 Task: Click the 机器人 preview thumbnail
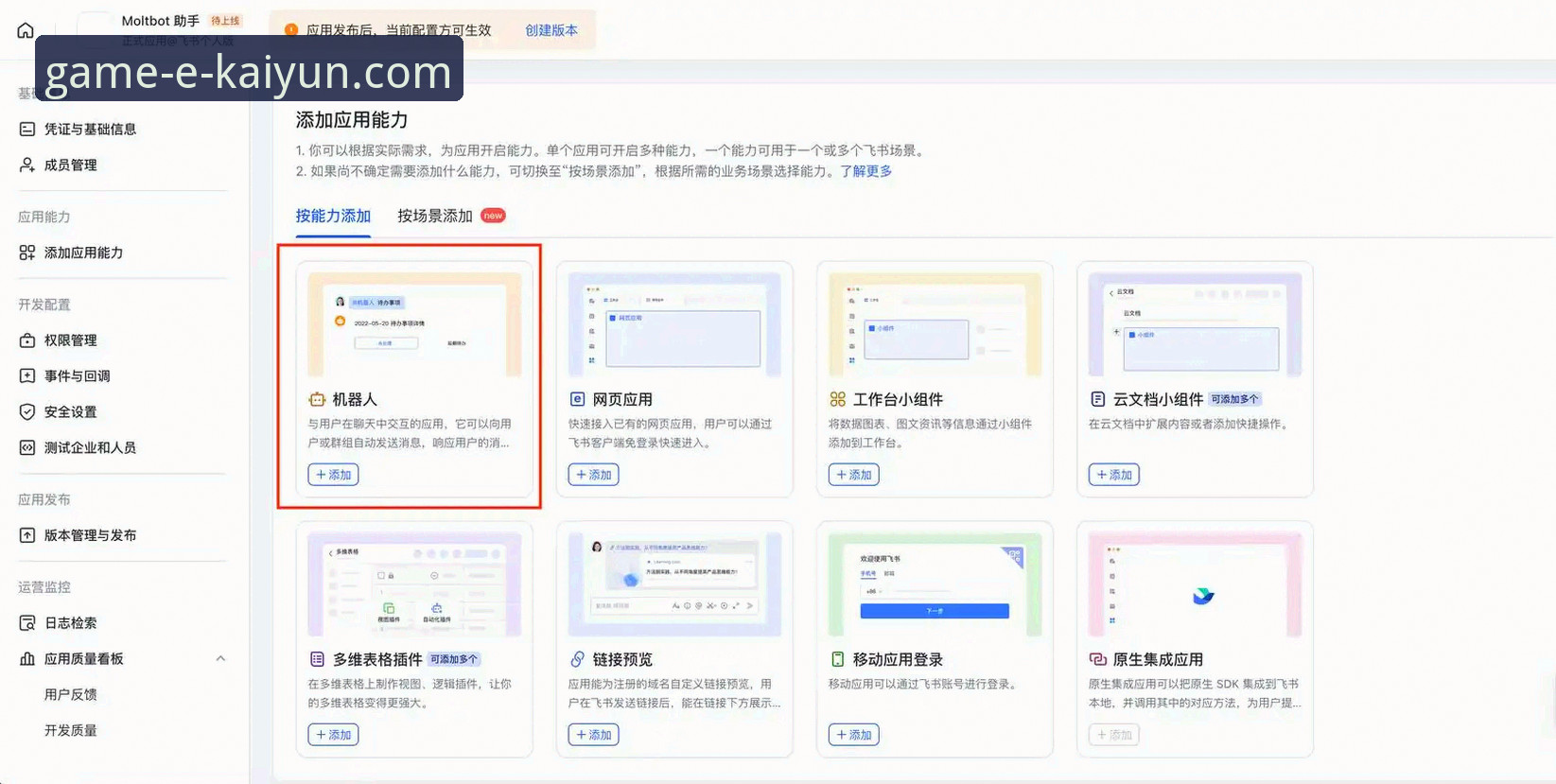414,324
